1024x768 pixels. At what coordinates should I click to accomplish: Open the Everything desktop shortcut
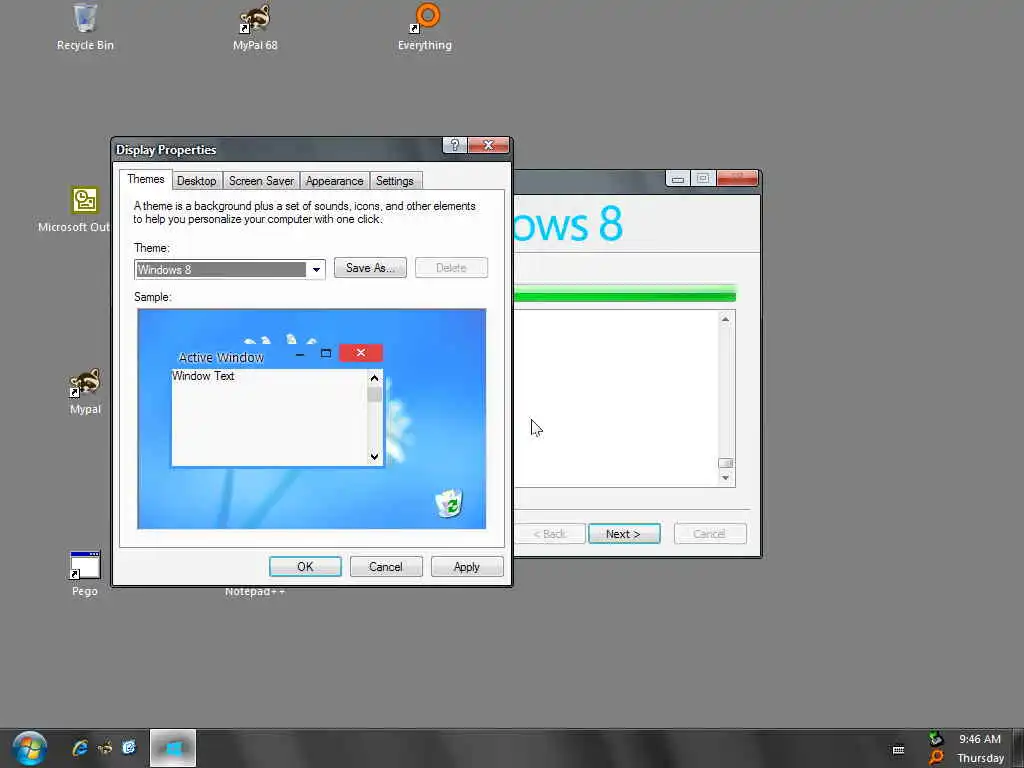pyautogui.click(x=425, y=27)
